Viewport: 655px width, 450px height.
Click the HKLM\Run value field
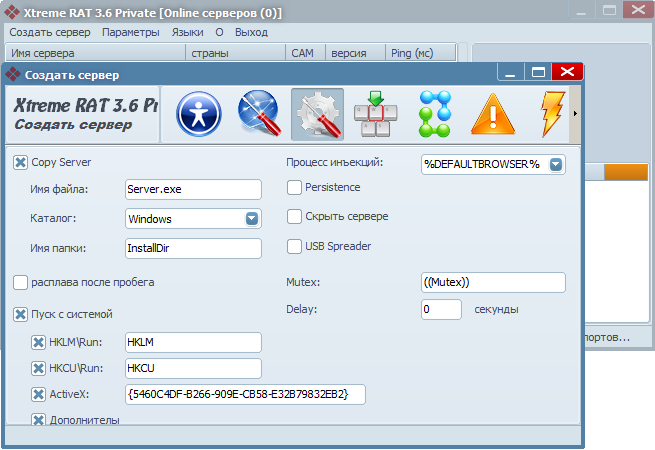[x=193, y=342]
